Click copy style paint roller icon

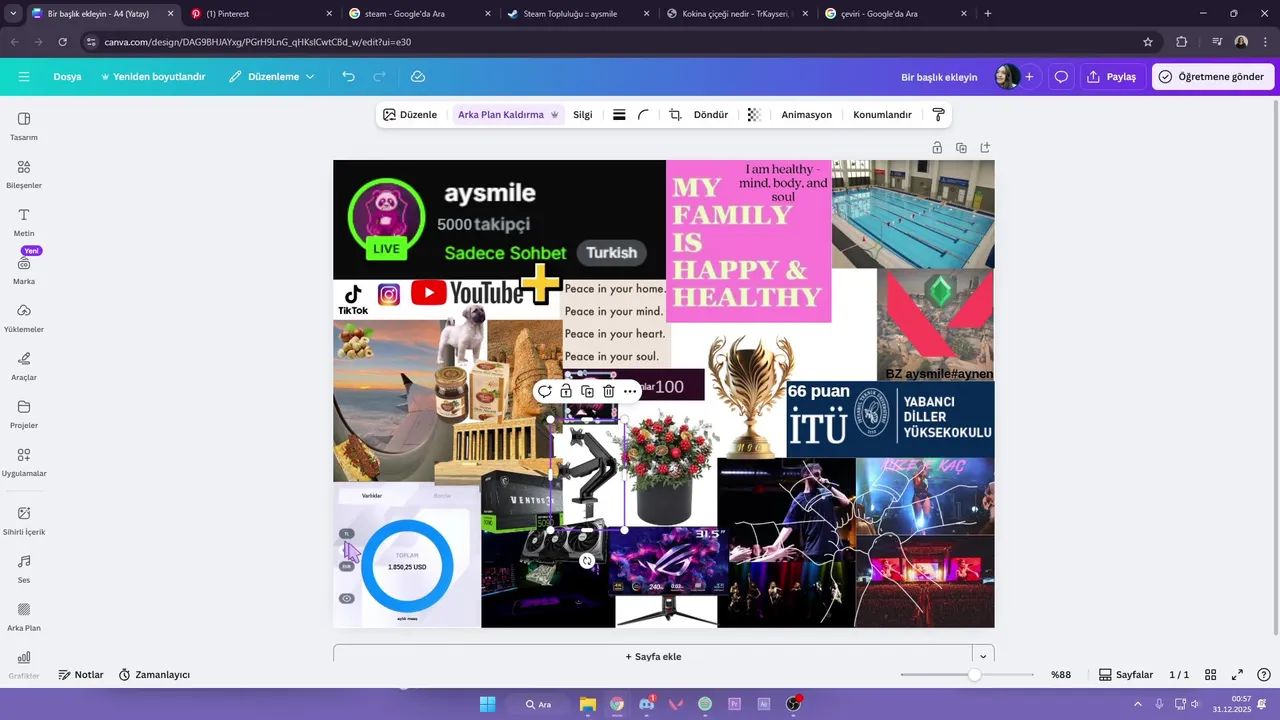(938, 115)
